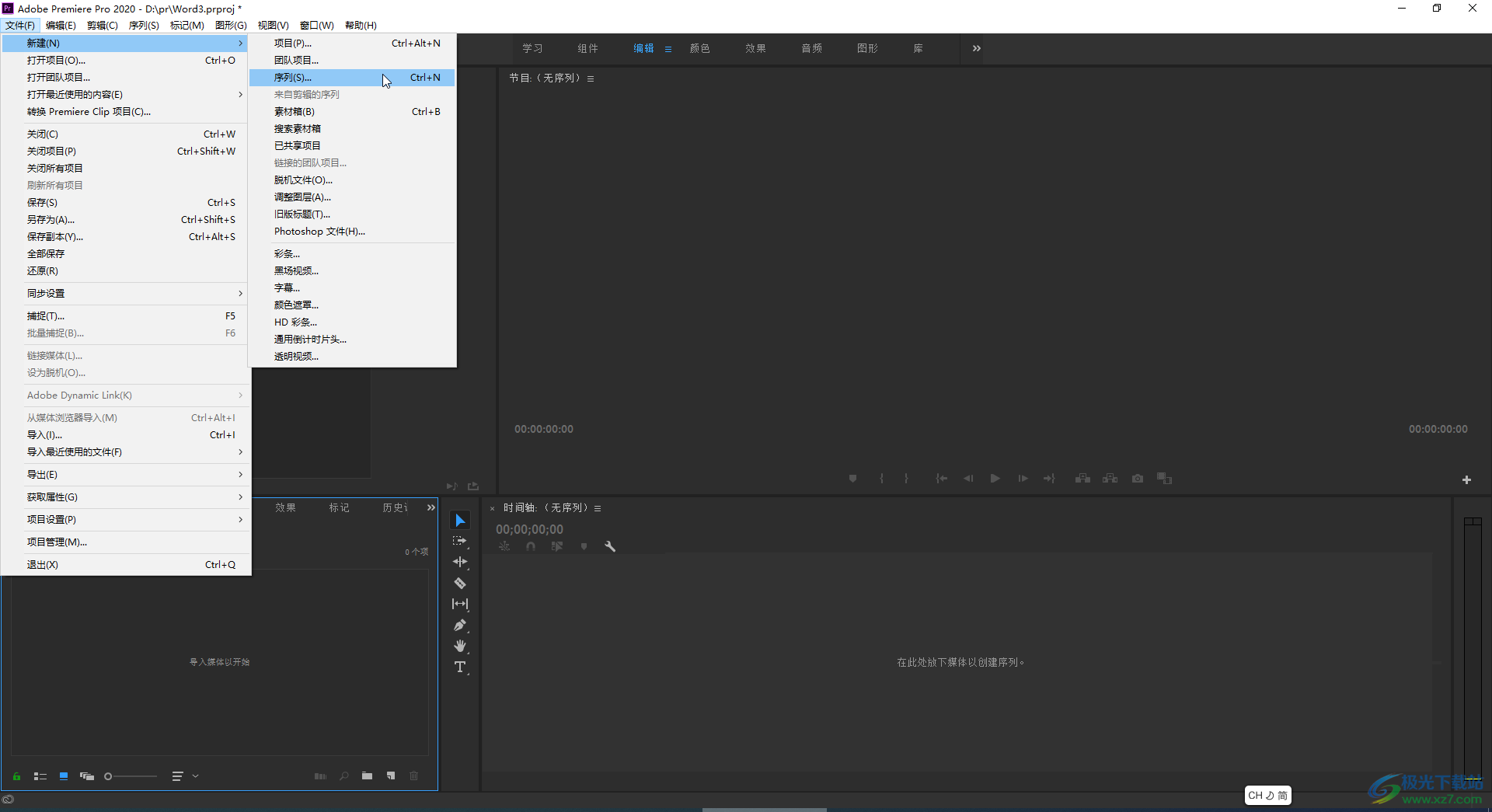Screen dimensions: 1492x812
Task: Click the Lift button in program monitor
Action: (1082, 479)
